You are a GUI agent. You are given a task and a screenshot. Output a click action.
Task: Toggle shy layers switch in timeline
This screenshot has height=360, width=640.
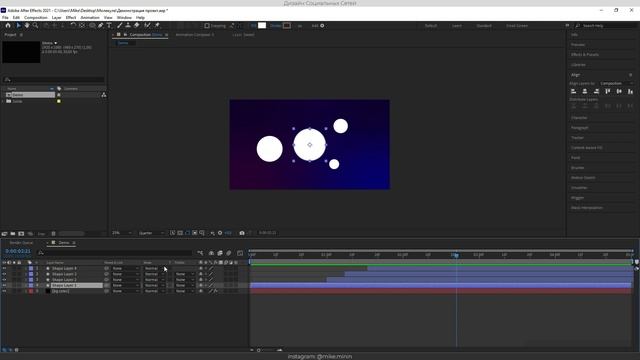211,253
